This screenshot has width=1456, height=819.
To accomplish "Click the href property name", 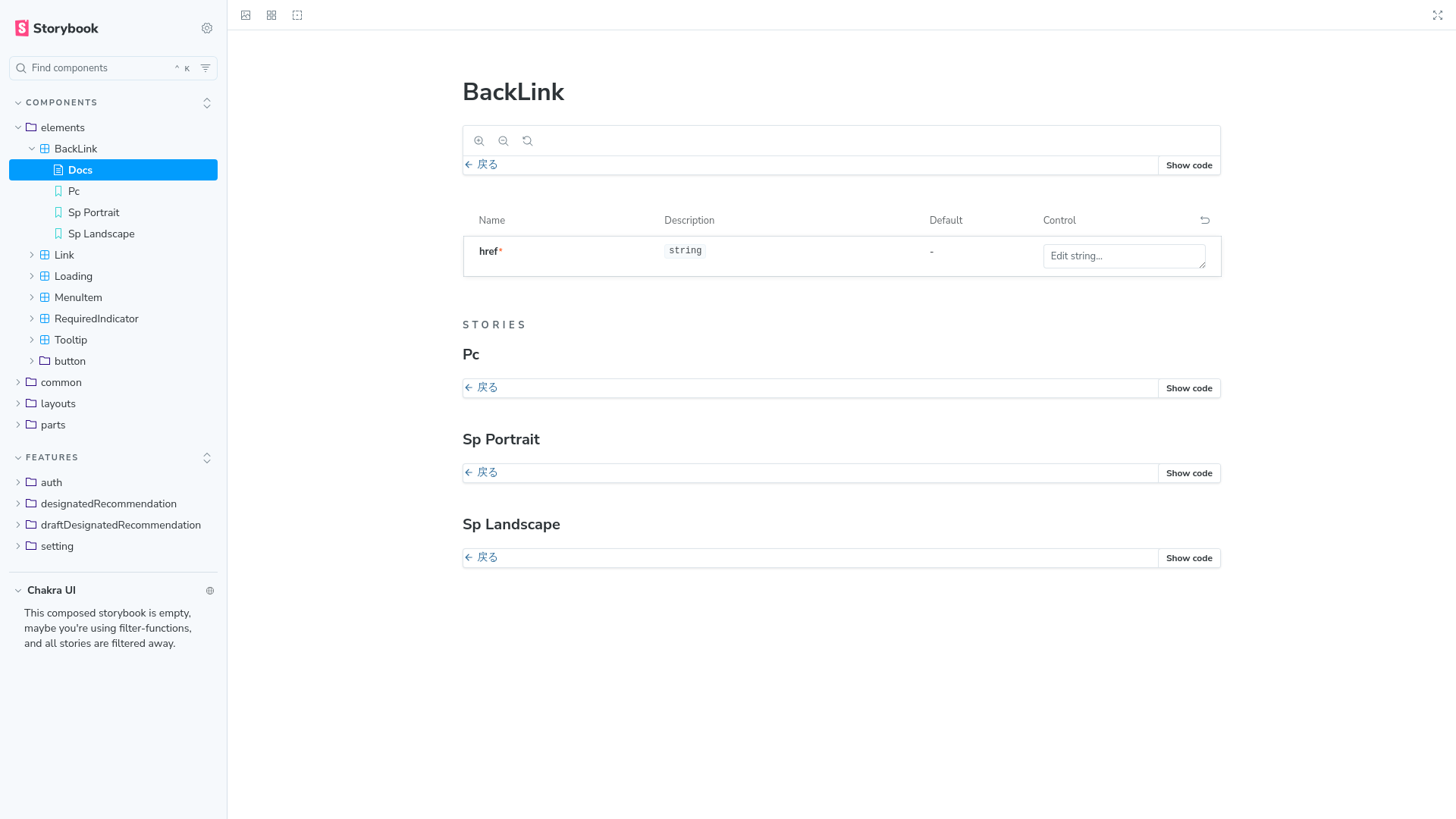I will click(488, 252).
